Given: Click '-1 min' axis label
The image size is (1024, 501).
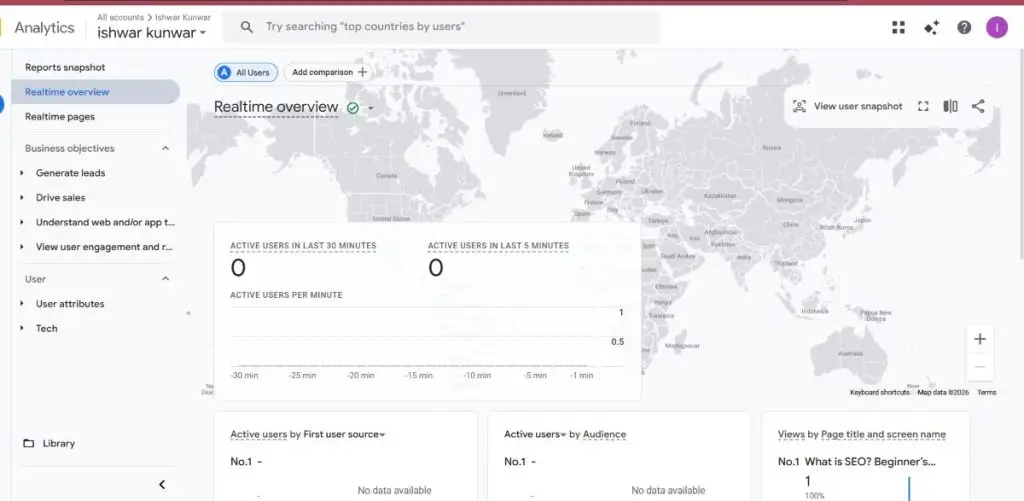Looking at the screenshot, I should [581, 376].
